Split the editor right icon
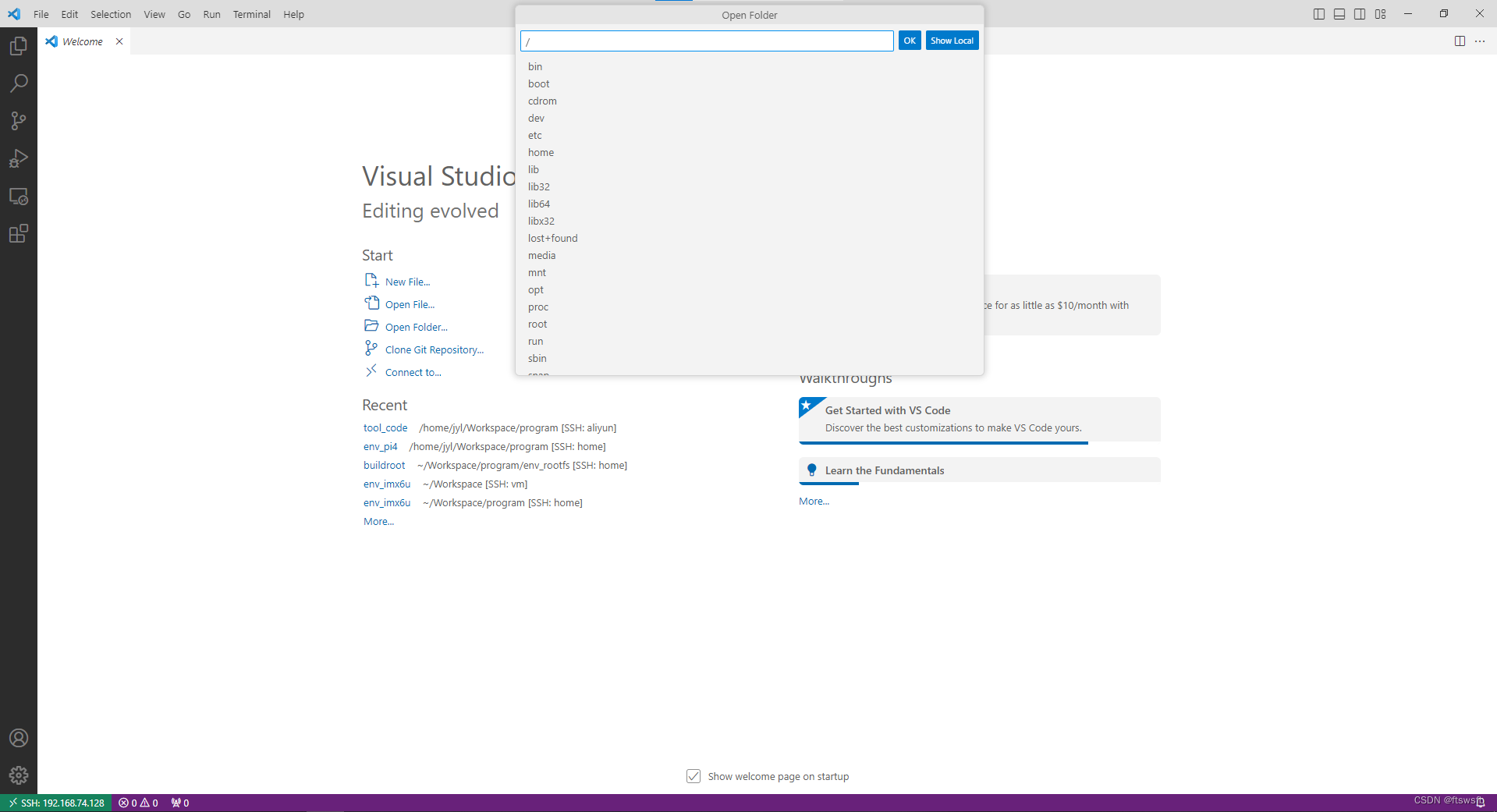1497x812 pixels. pyautogui.click(x=1460, y=41)
